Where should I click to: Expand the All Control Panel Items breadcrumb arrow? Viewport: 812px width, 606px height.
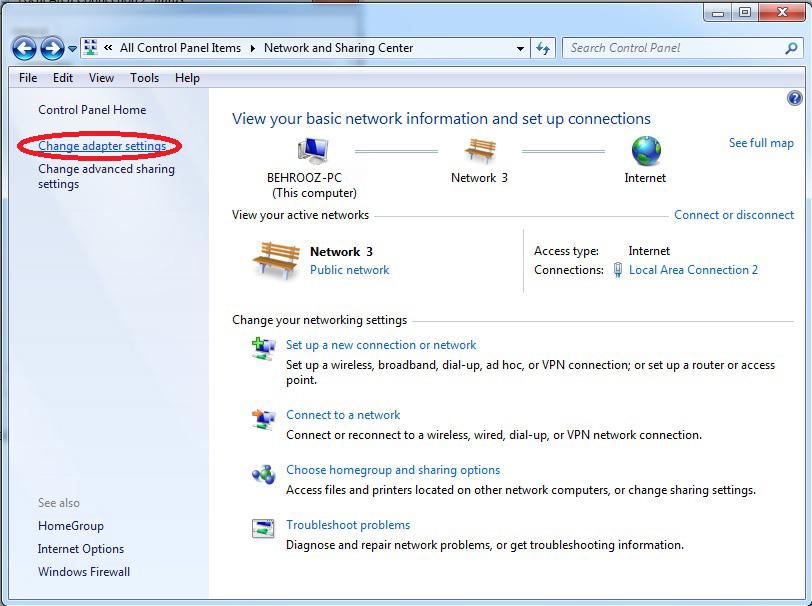pos(252,48)
